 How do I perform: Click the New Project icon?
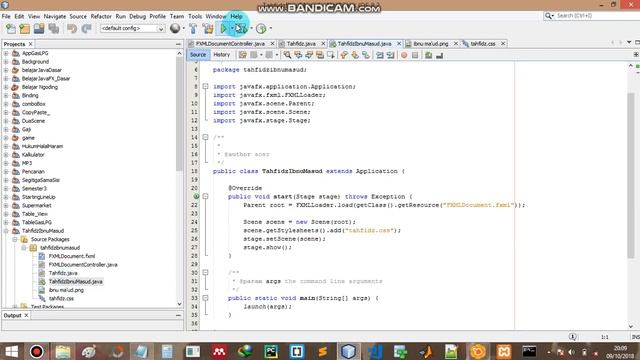point(25,29)
